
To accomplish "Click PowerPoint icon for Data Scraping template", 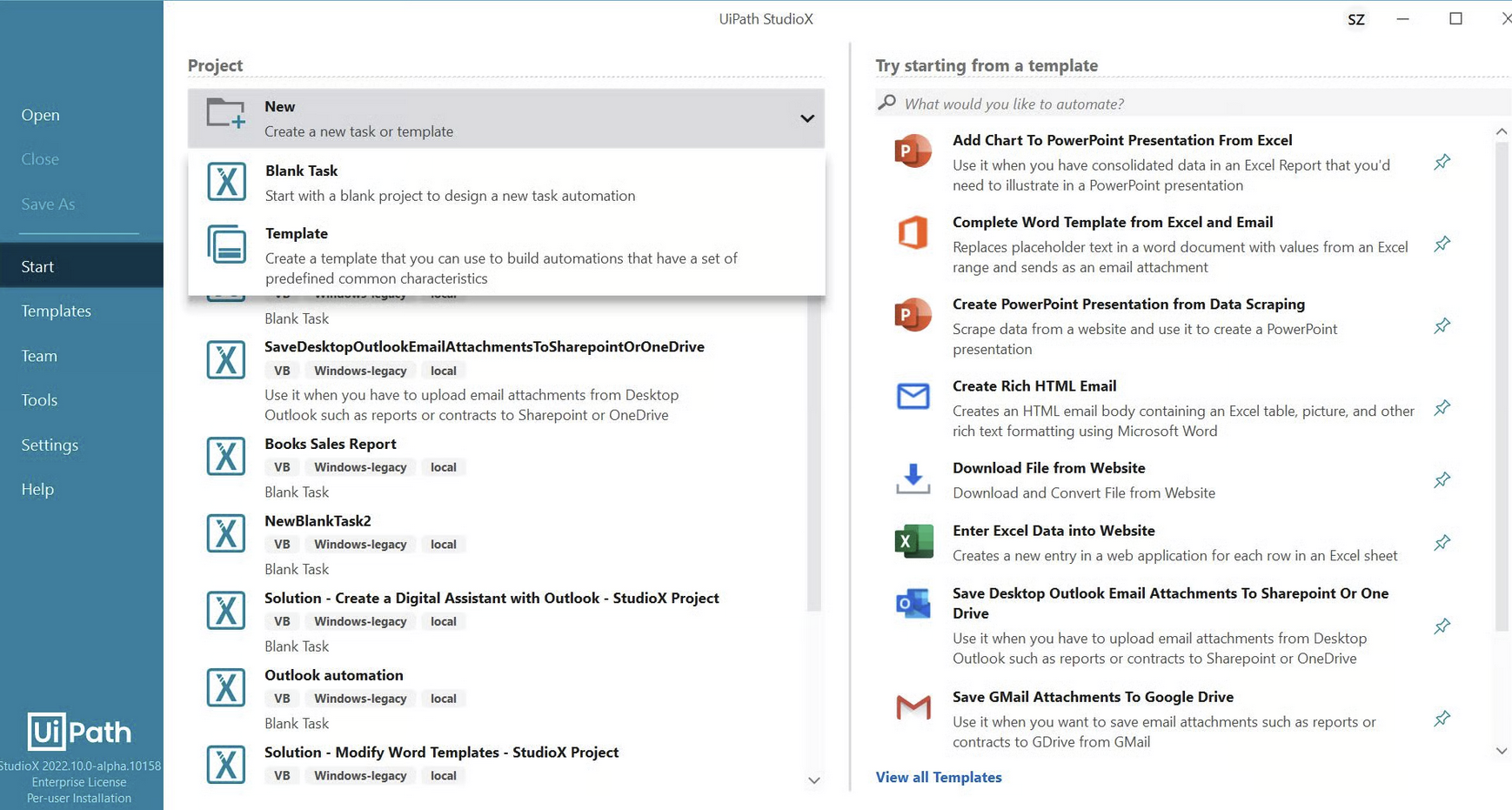I will [x=913, y=315].
